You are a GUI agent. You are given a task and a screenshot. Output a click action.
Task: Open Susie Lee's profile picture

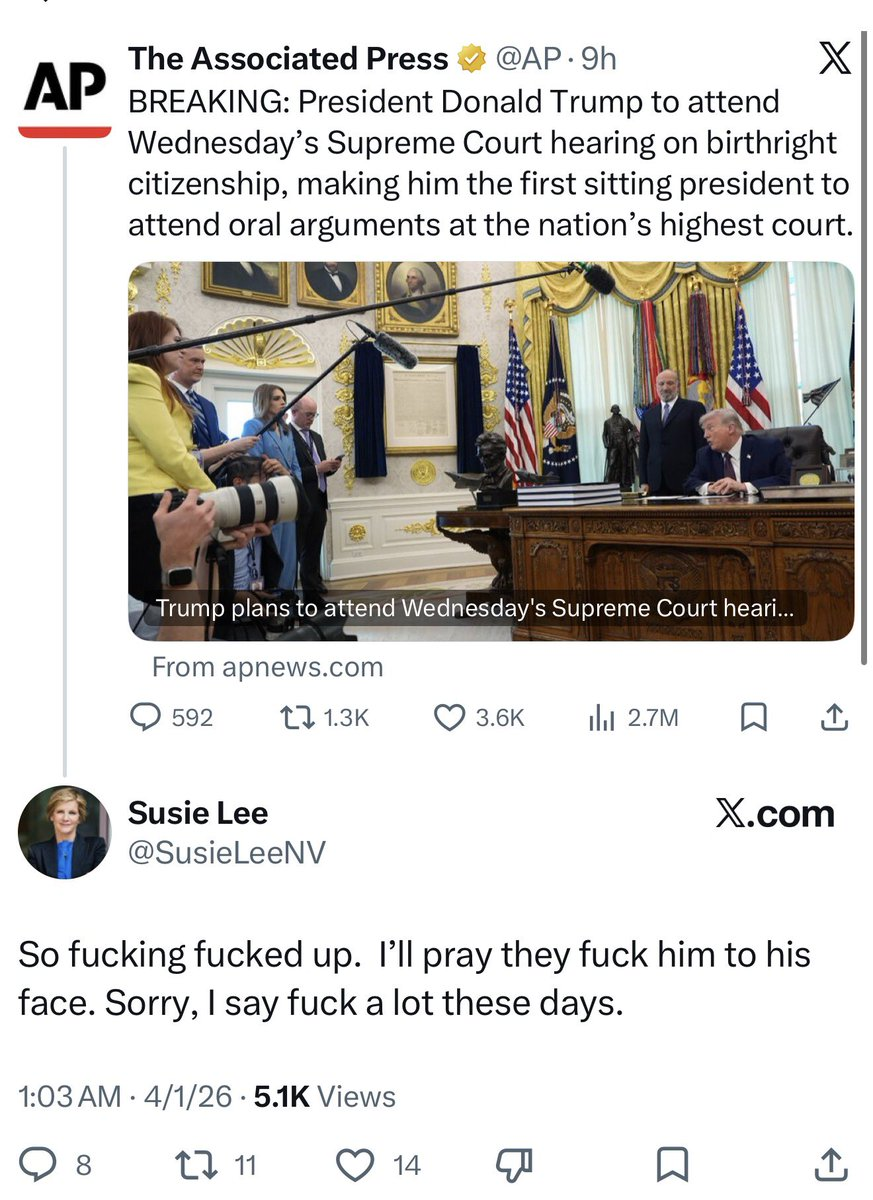(65, 832)
